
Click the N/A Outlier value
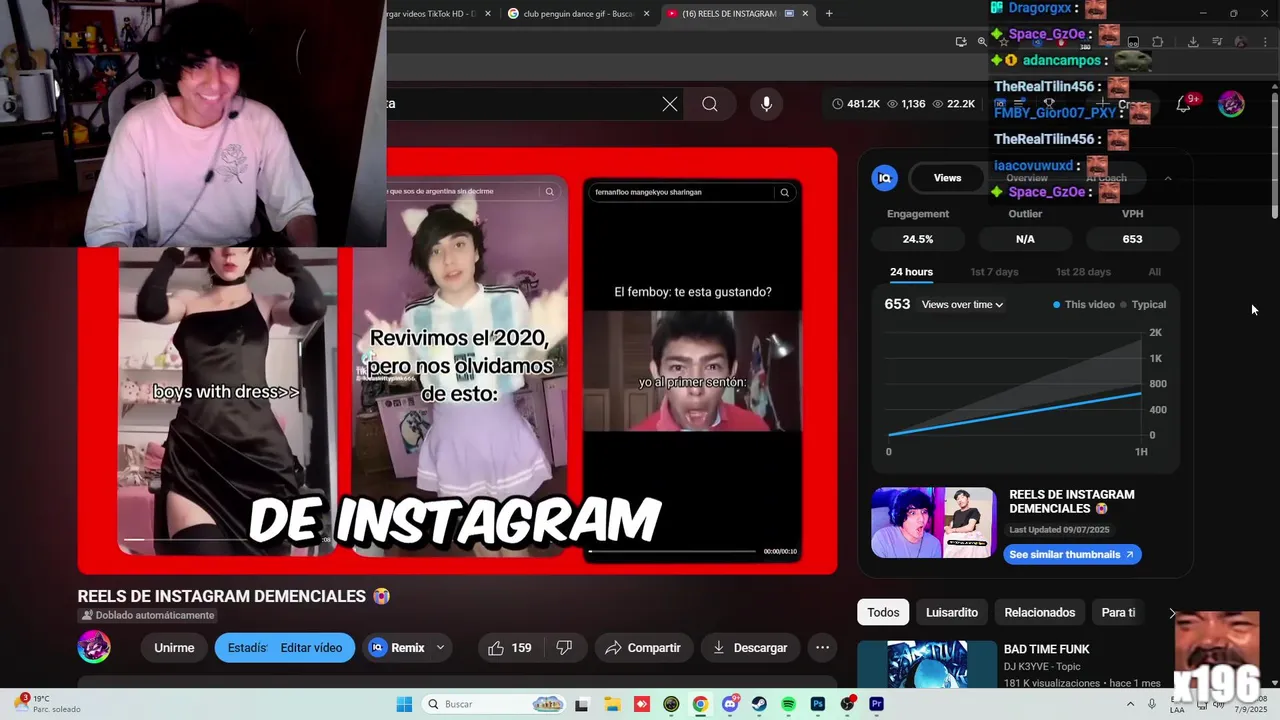1025,239
